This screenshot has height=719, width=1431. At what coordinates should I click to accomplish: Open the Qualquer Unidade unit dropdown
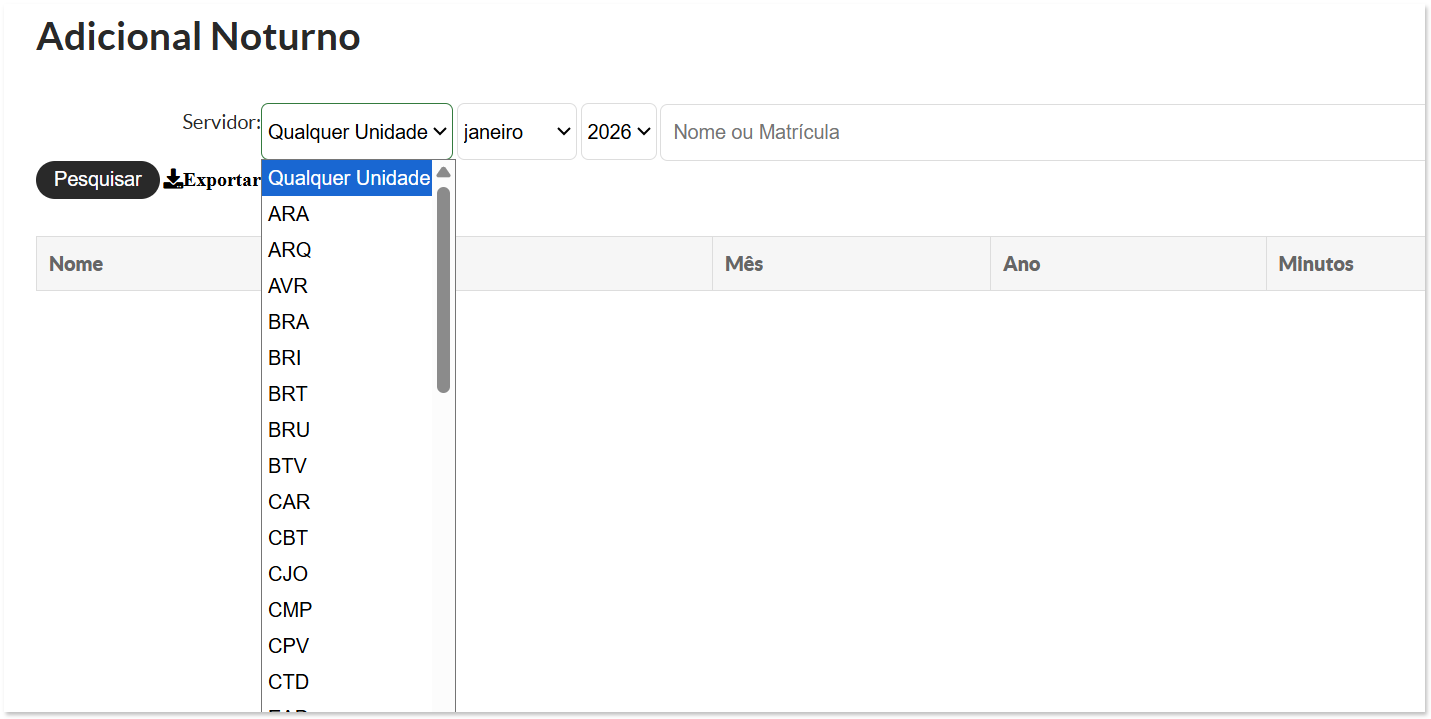356,132
